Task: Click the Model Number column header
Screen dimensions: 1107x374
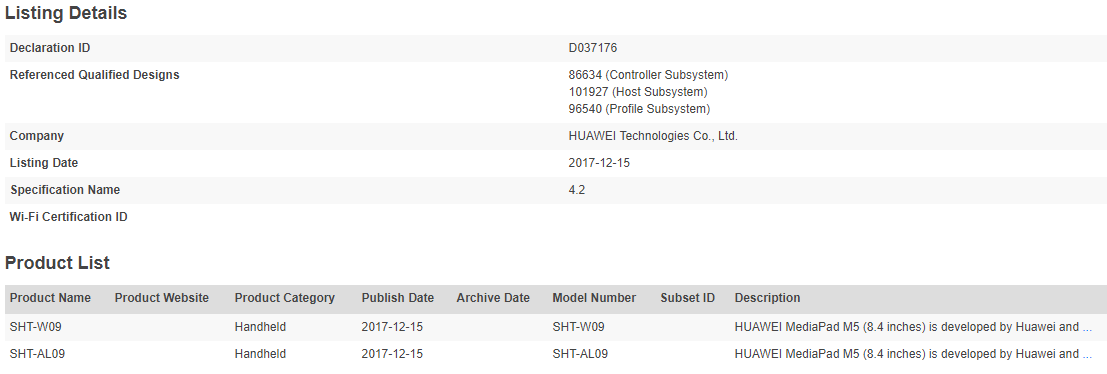Action: click(x=594, y=298)
